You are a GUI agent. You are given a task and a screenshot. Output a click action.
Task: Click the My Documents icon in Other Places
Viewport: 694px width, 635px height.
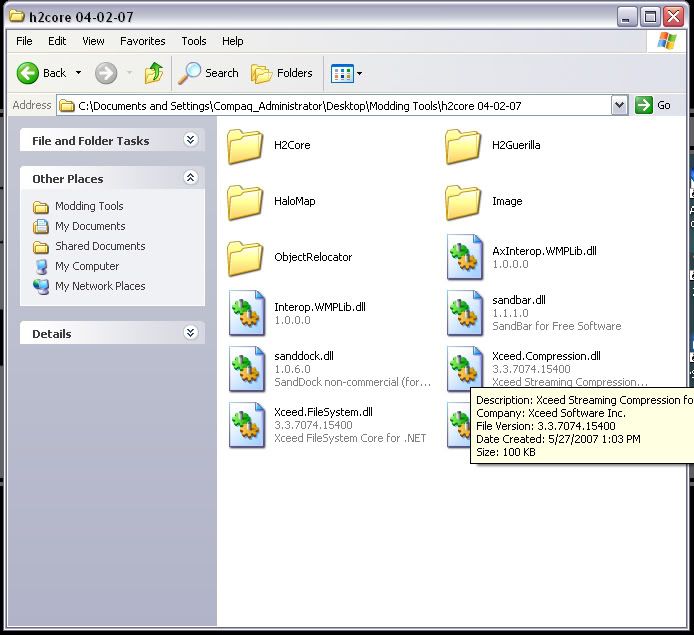click(x=41, y=227)
